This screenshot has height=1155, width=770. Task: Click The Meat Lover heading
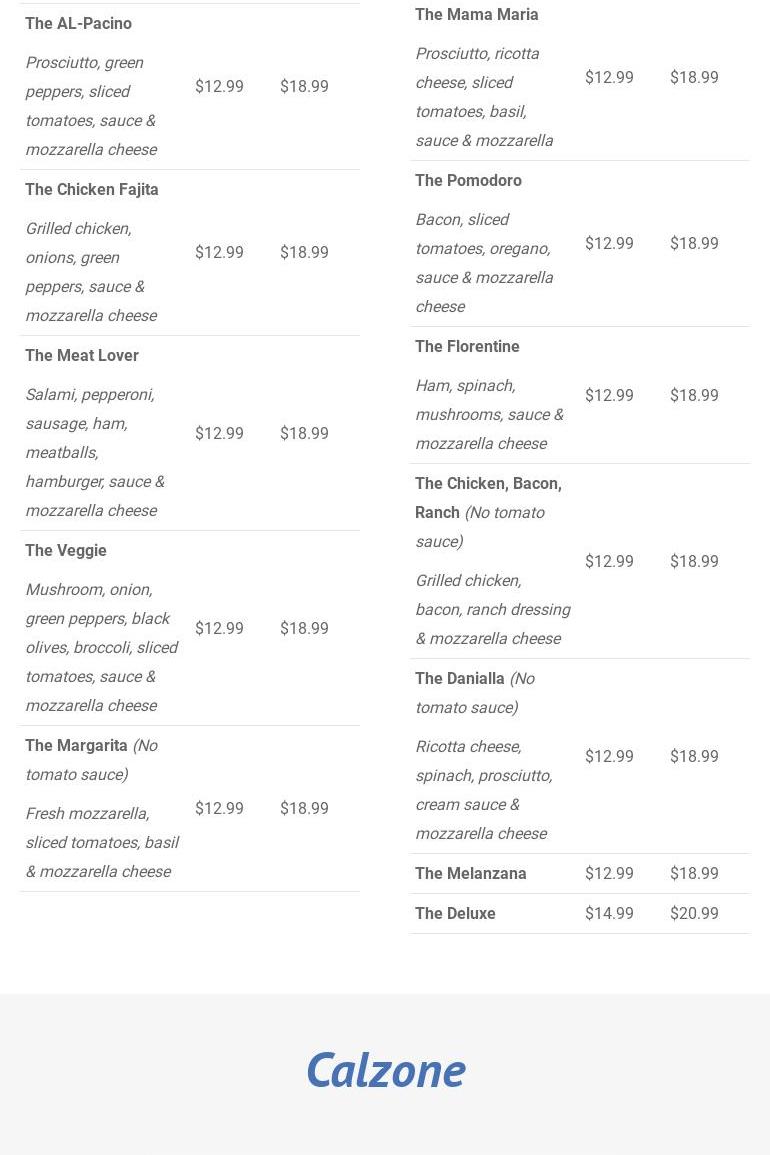pos(82,355)
